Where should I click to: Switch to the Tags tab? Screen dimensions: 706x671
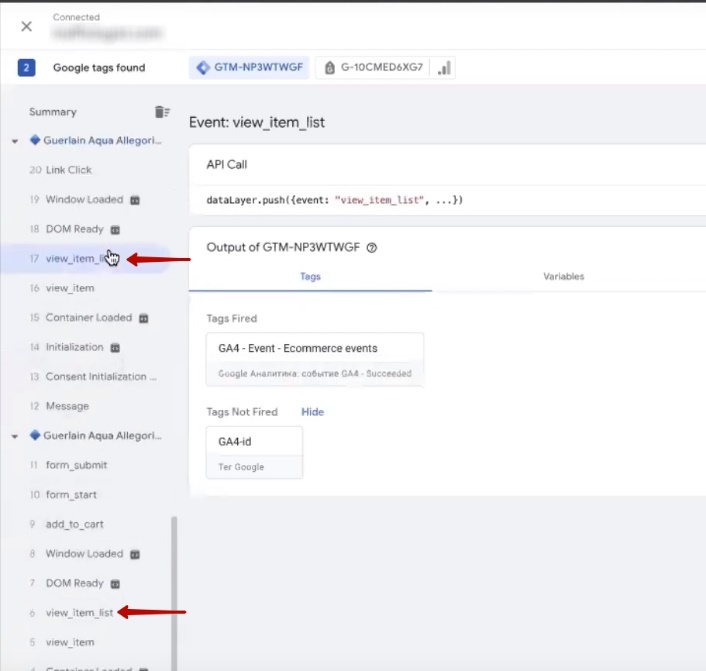[310, 276]
